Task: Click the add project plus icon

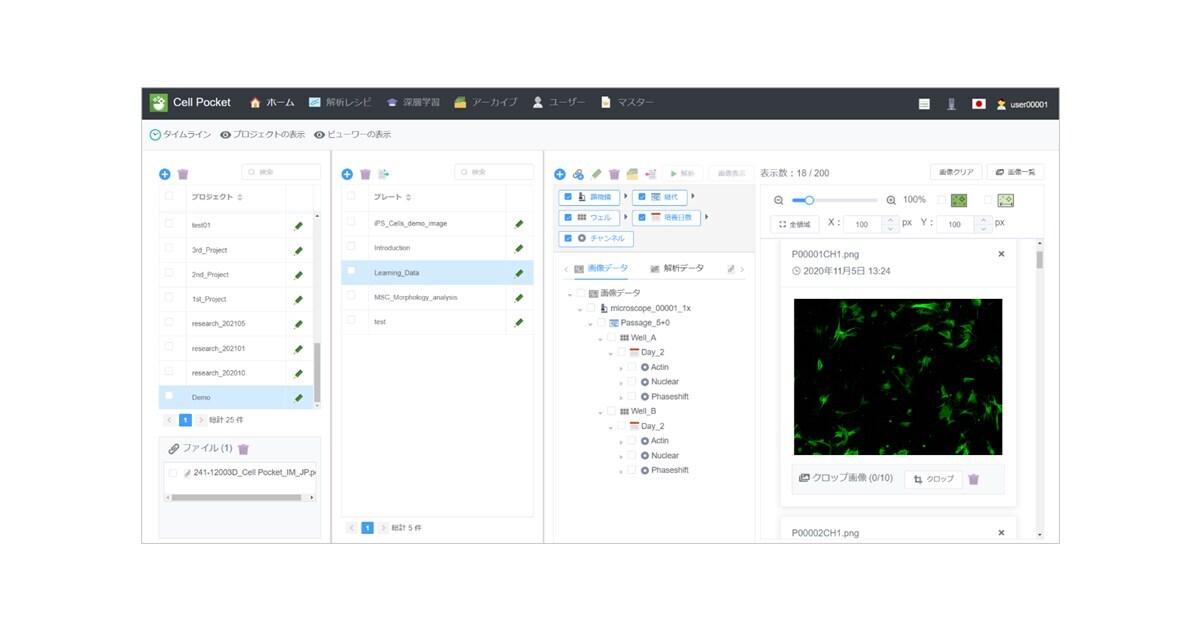Action: click(165, 174)
